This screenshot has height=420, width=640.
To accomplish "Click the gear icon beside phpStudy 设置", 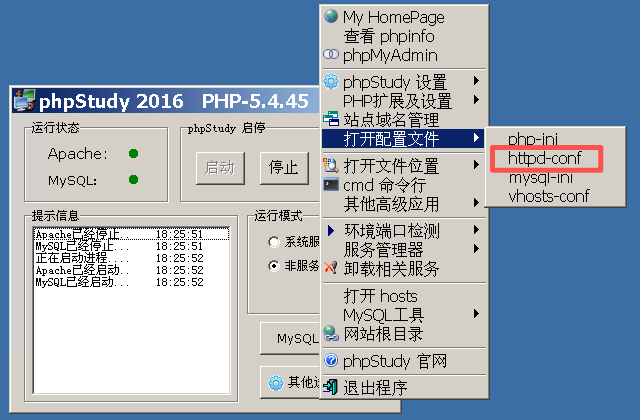I will click(x=331, y=81).
